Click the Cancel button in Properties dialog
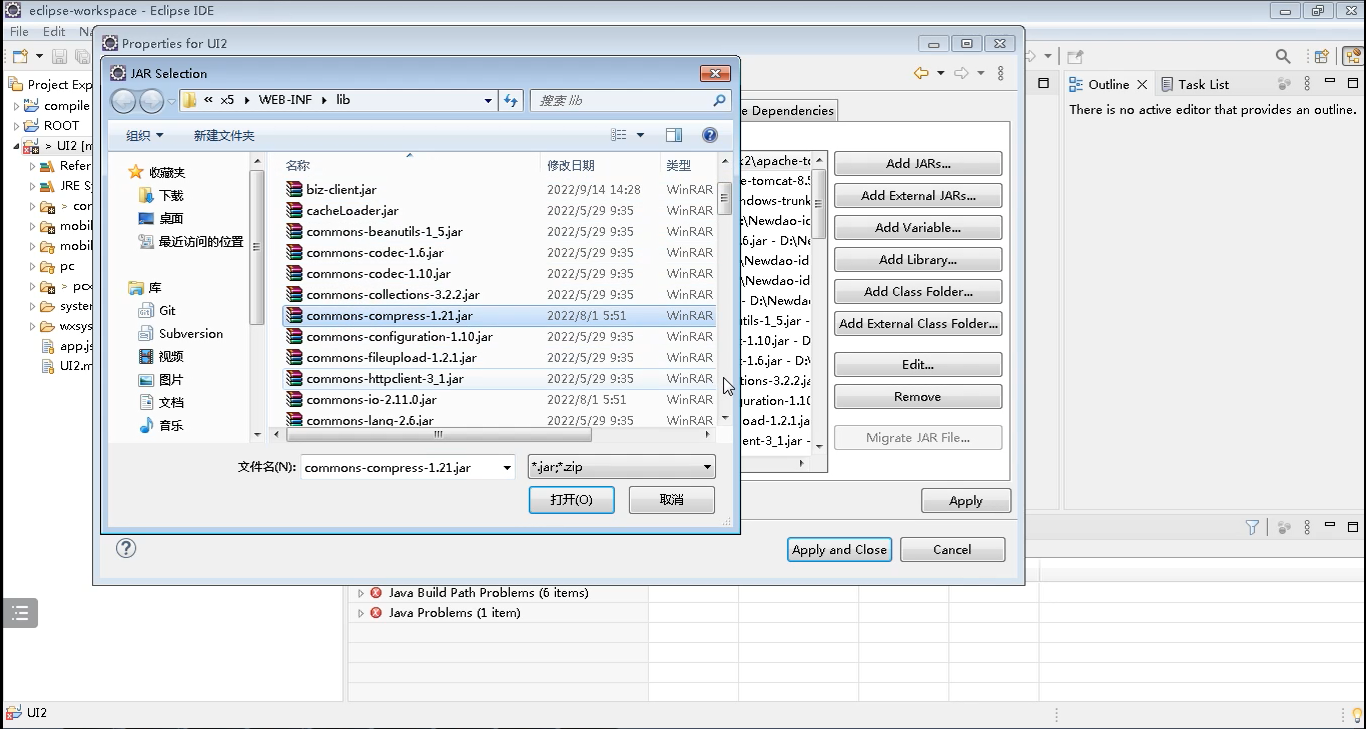Image resolution: width=1366 pixels, height=729 pixels. tap(952, 549)
